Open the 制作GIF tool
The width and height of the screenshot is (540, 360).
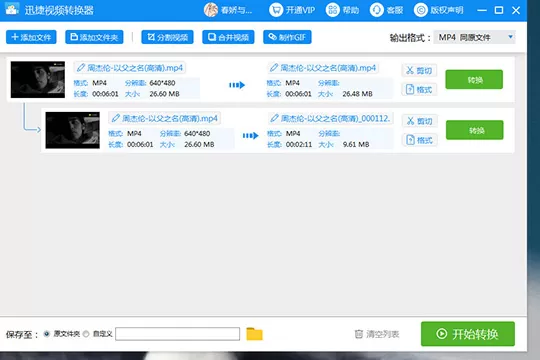(x=287, y=37)
